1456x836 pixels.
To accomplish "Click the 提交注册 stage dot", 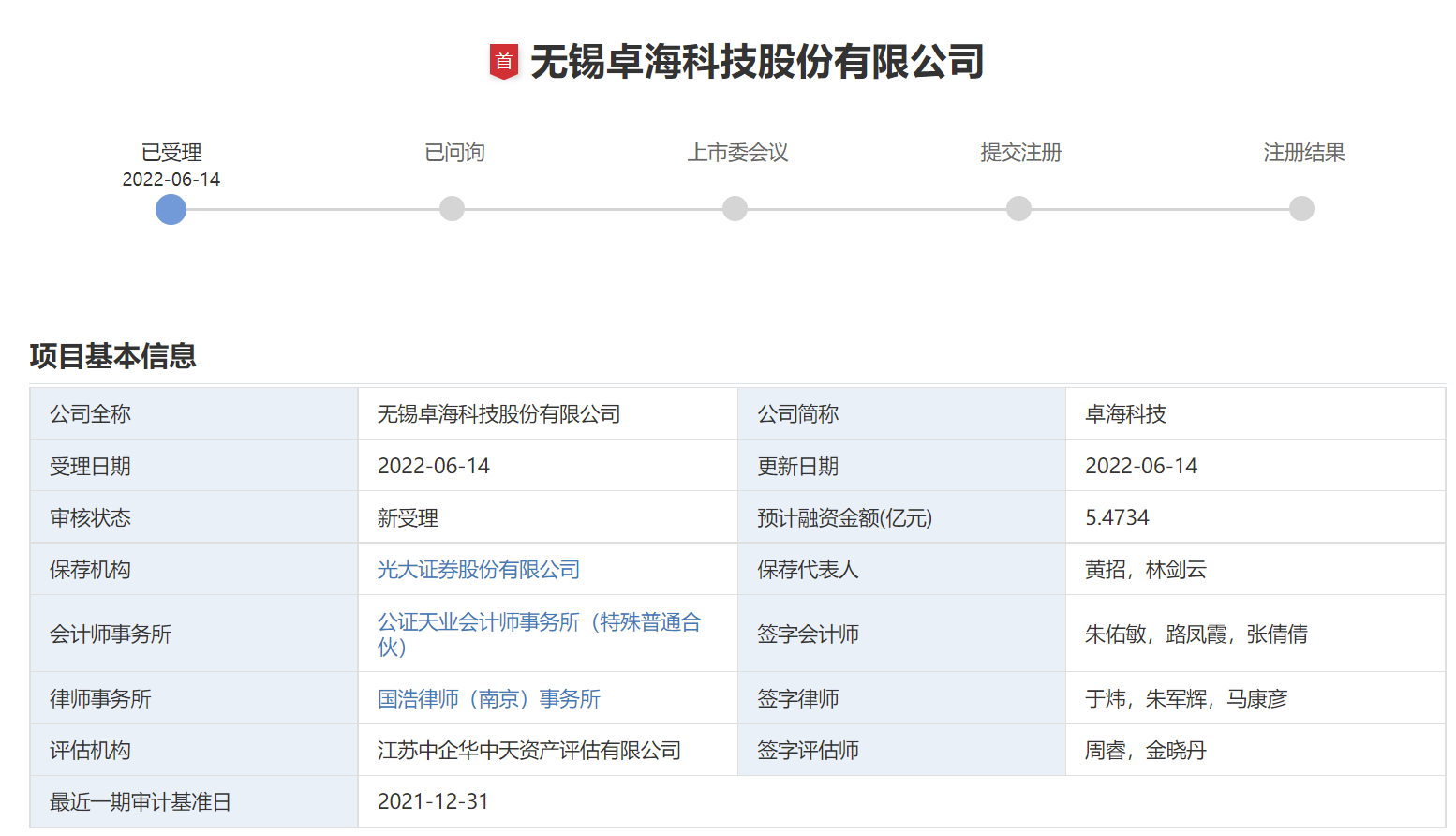I will (x=1018, y=208).
